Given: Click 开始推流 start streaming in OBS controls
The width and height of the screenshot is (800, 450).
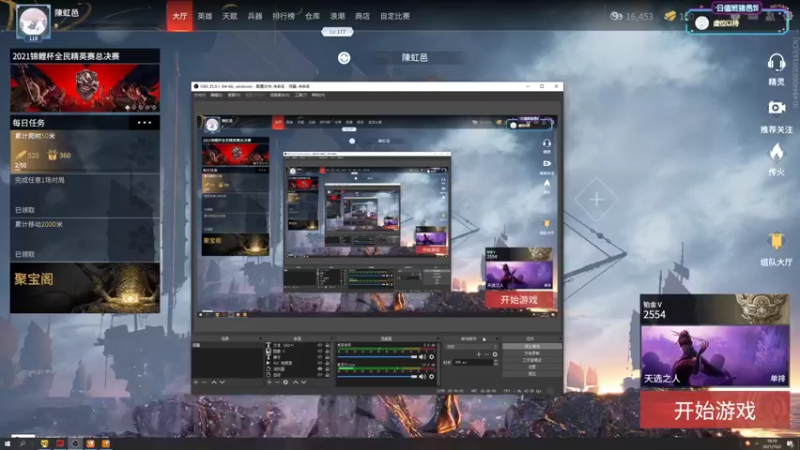Looking at the screenshot, I should coord(532,346).
